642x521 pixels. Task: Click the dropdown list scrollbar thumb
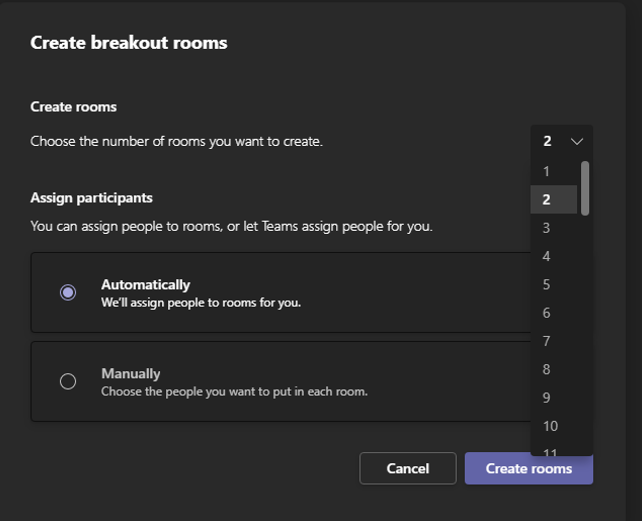[585, 187]
